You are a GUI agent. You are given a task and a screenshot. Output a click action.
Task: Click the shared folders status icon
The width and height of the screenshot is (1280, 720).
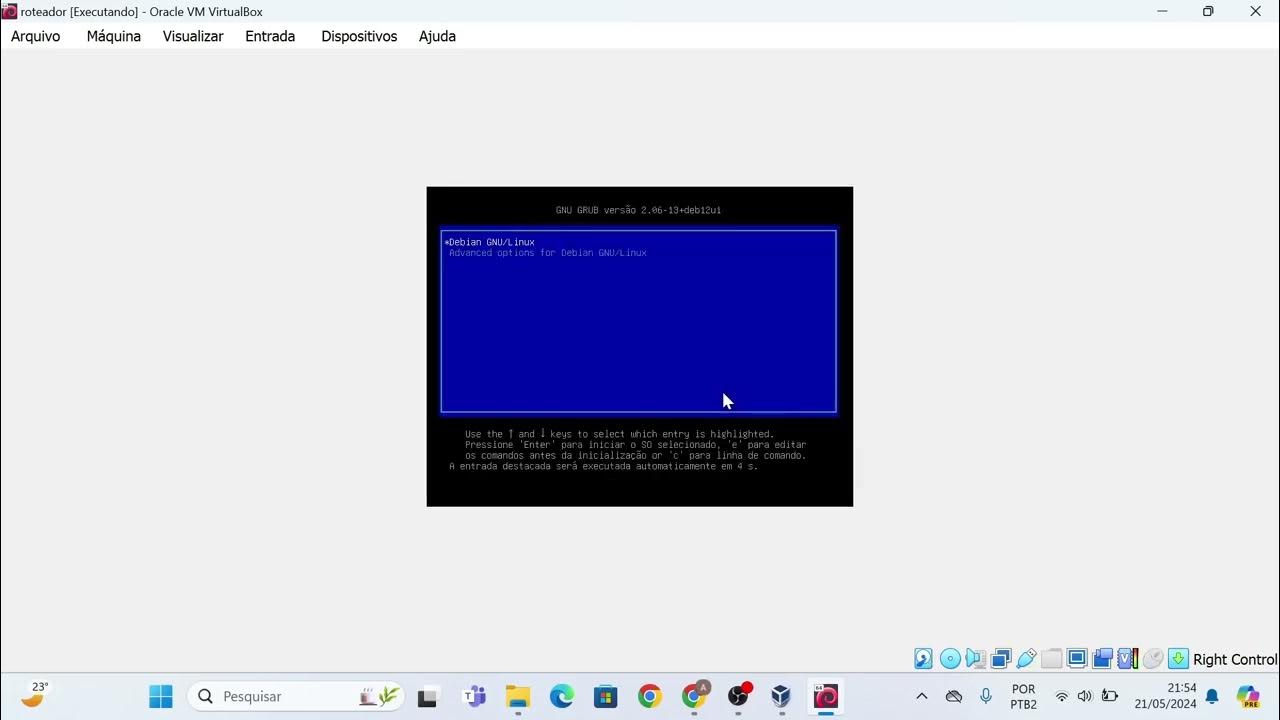point(1051,659)
